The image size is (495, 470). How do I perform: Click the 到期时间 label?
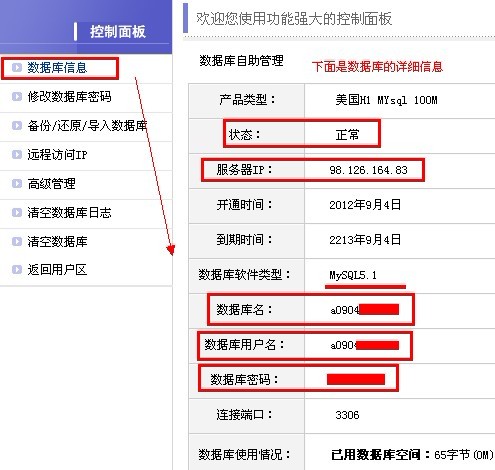point(244,240)
